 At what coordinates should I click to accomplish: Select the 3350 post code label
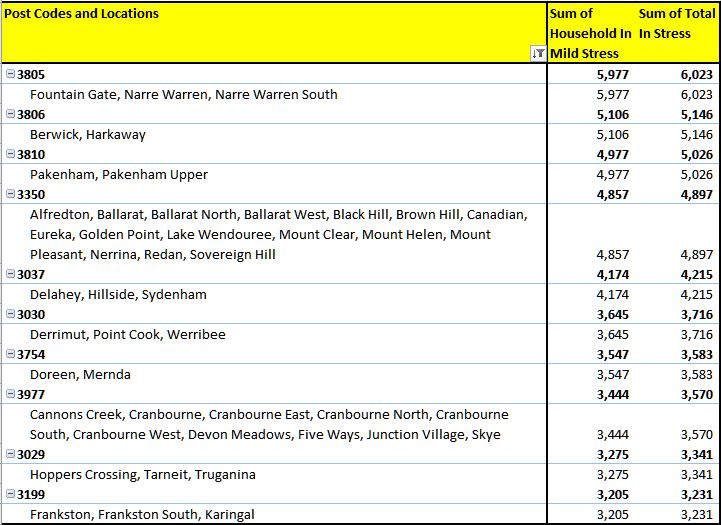31,194
